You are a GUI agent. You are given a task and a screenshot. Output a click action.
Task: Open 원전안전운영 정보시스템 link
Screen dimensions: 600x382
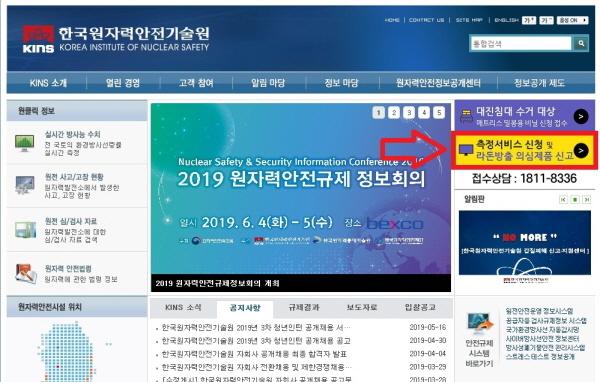tap(539, 311)
